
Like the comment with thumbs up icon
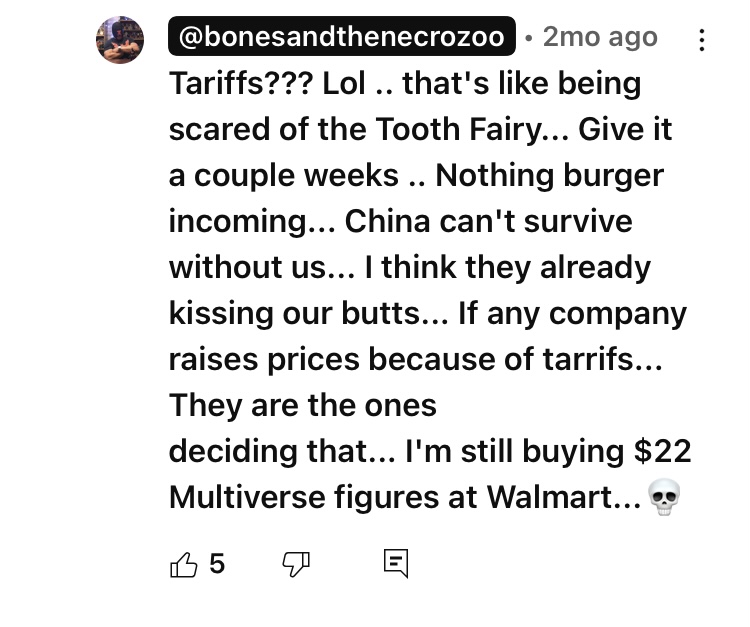click(184, 564)
